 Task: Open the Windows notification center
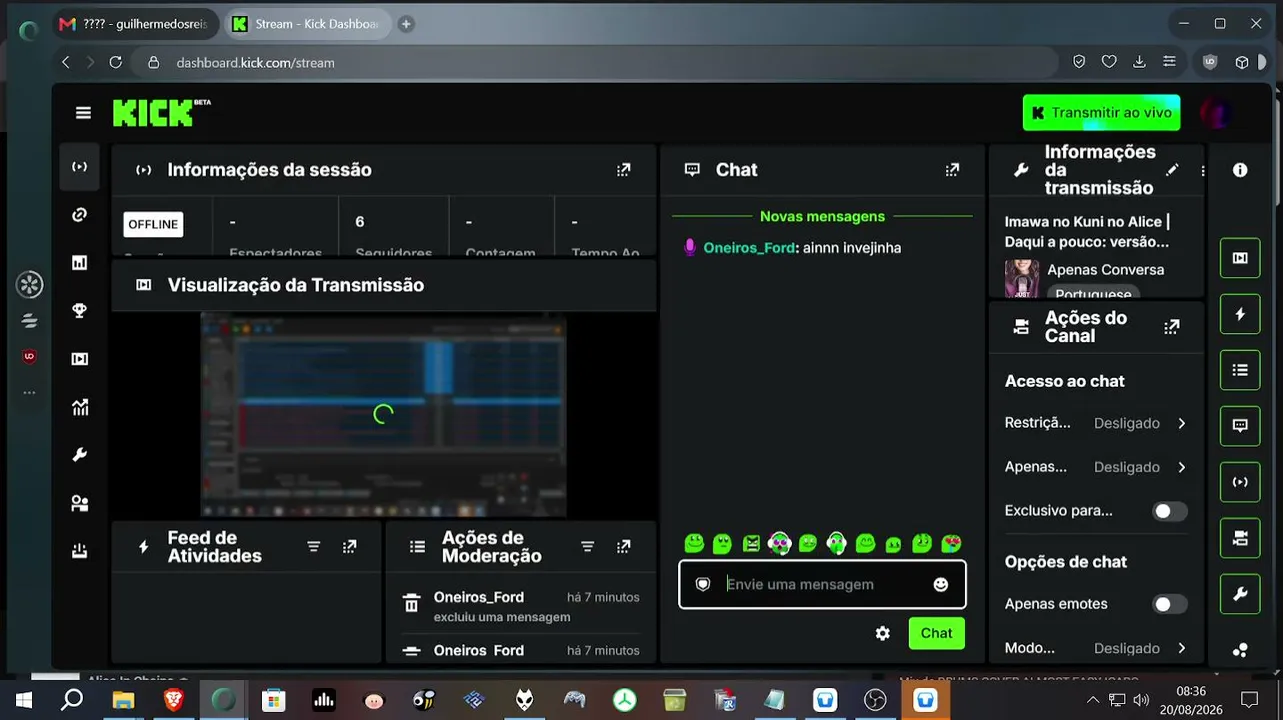[x=1249, y=700]
